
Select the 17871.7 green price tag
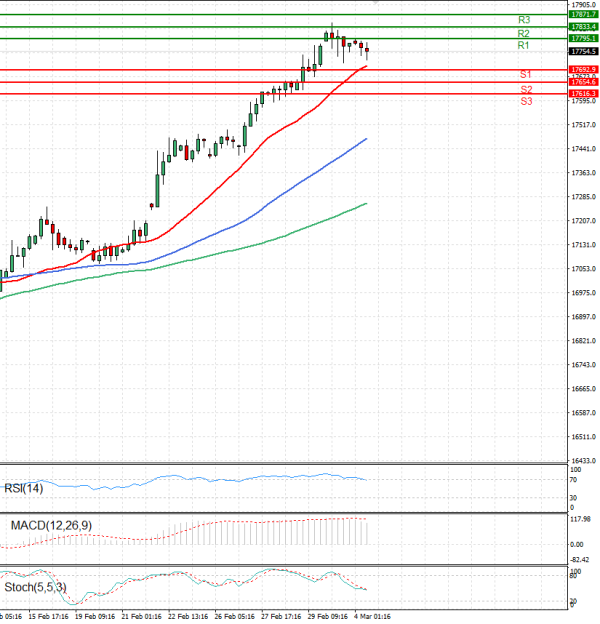(584, 14)
